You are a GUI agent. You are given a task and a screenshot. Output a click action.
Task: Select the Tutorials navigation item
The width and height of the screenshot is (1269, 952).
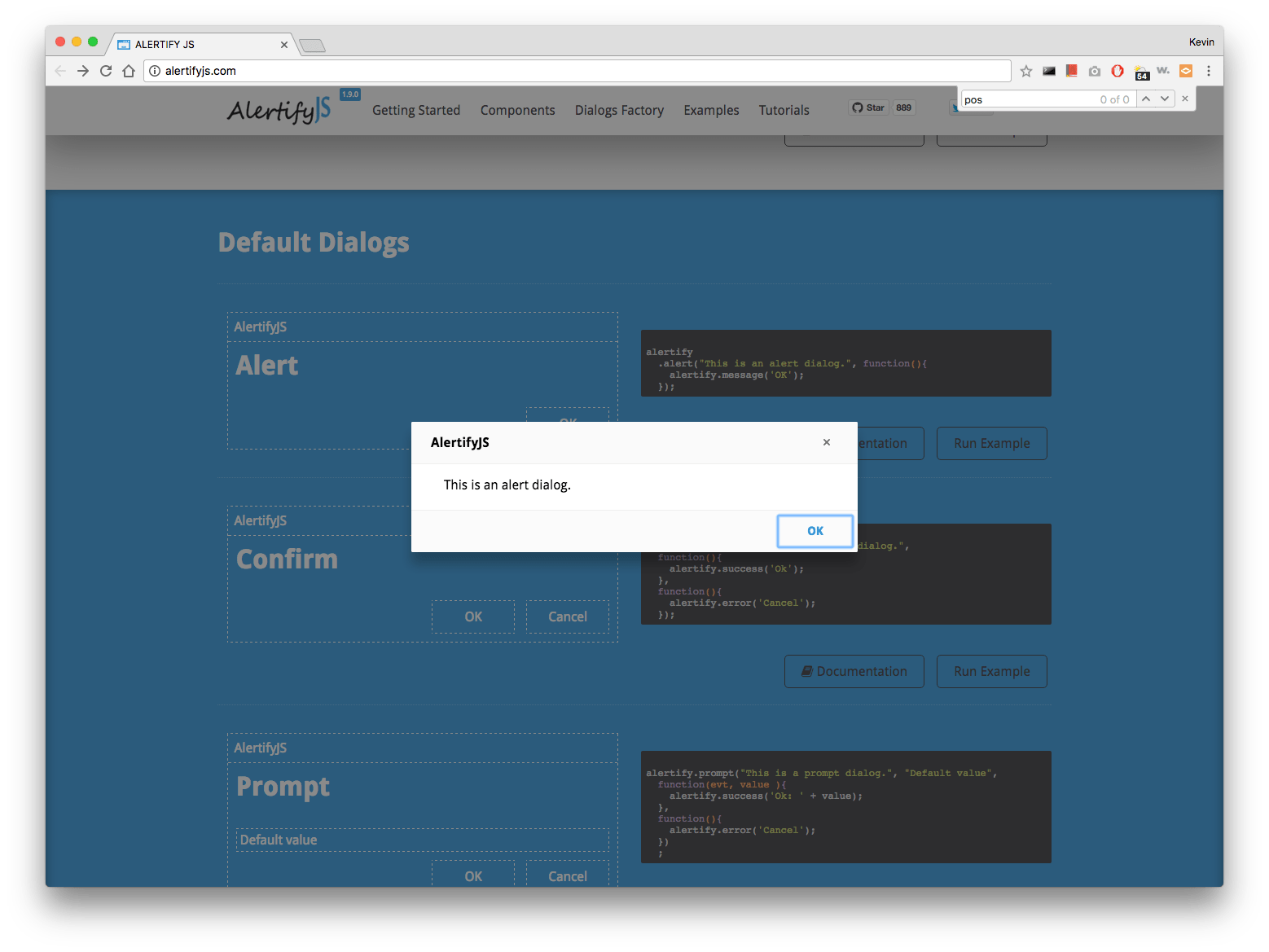pyautogui.click(x=784, y=110)
